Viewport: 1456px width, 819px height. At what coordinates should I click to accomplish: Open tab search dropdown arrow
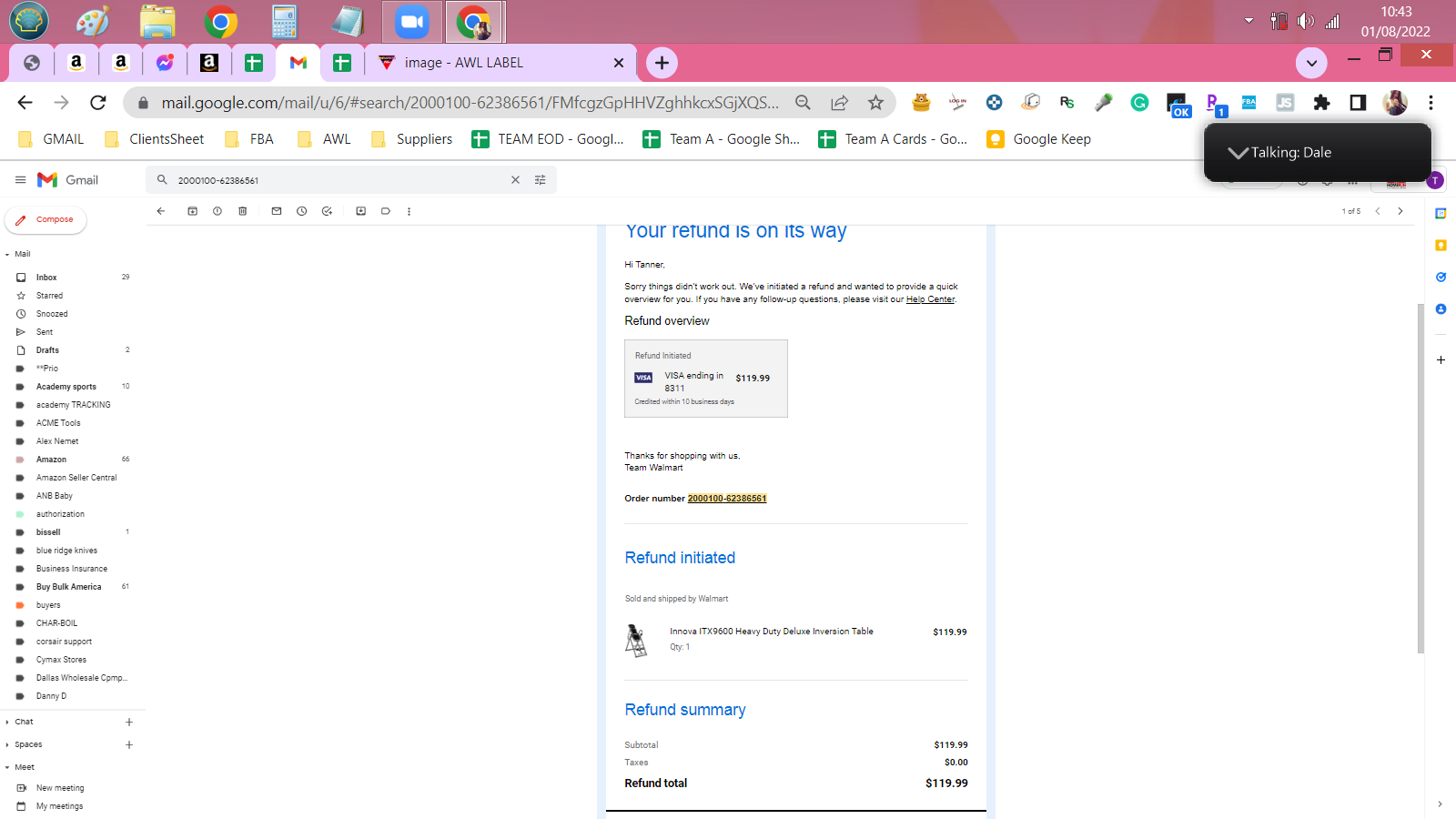point(1311,63)
